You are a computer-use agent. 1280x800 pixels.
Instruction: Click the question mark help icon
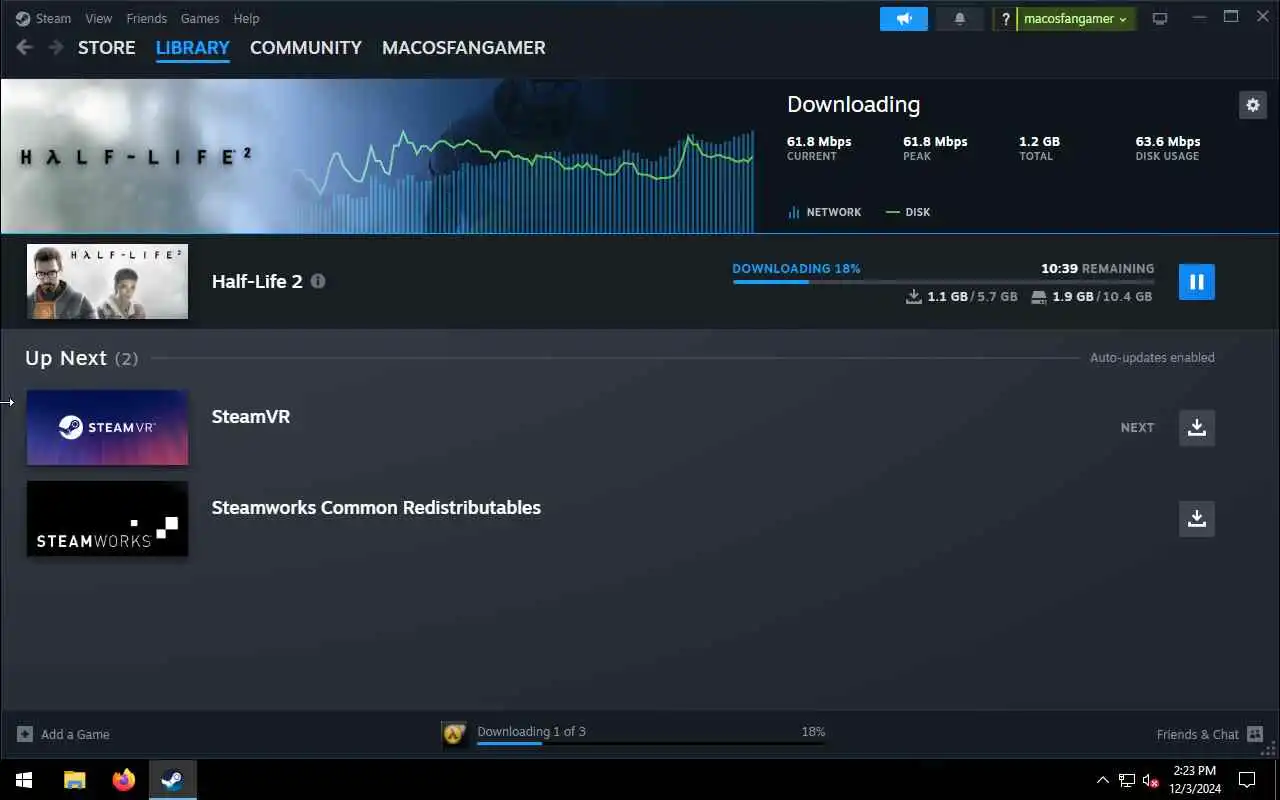(1005, 19)
